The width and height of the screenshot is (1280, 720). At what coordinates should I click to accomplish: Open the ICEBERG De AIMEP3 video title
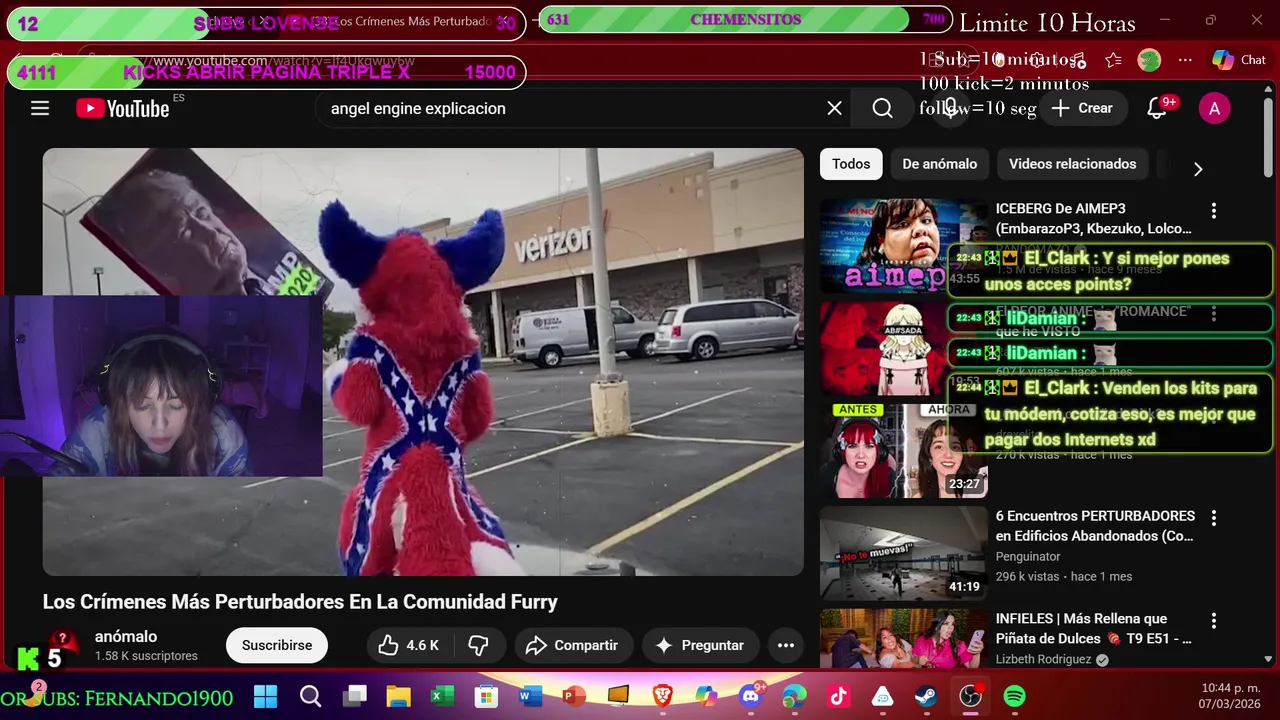[1094, 218]
